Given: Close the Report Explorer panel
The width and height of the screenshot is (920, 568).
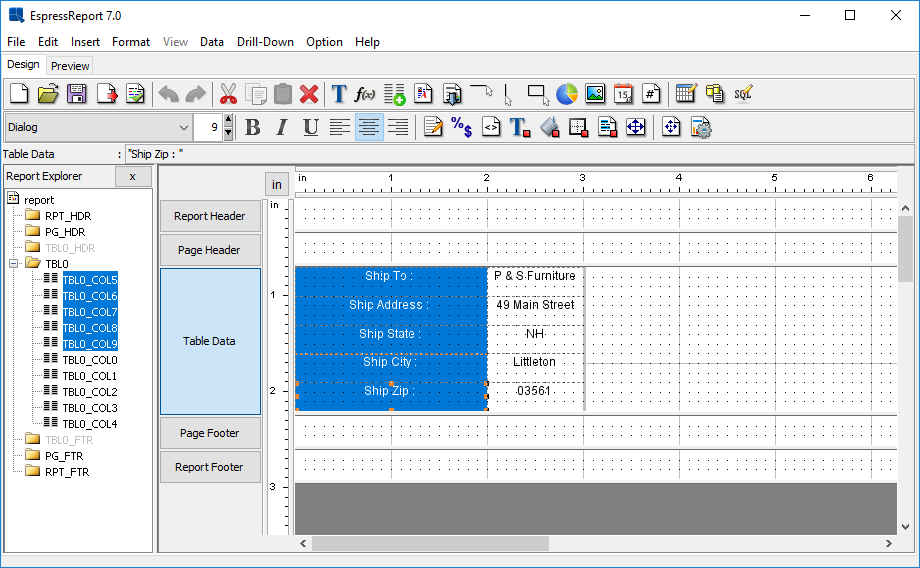Looking at the screenshot, I should click(x=133, y=176).
